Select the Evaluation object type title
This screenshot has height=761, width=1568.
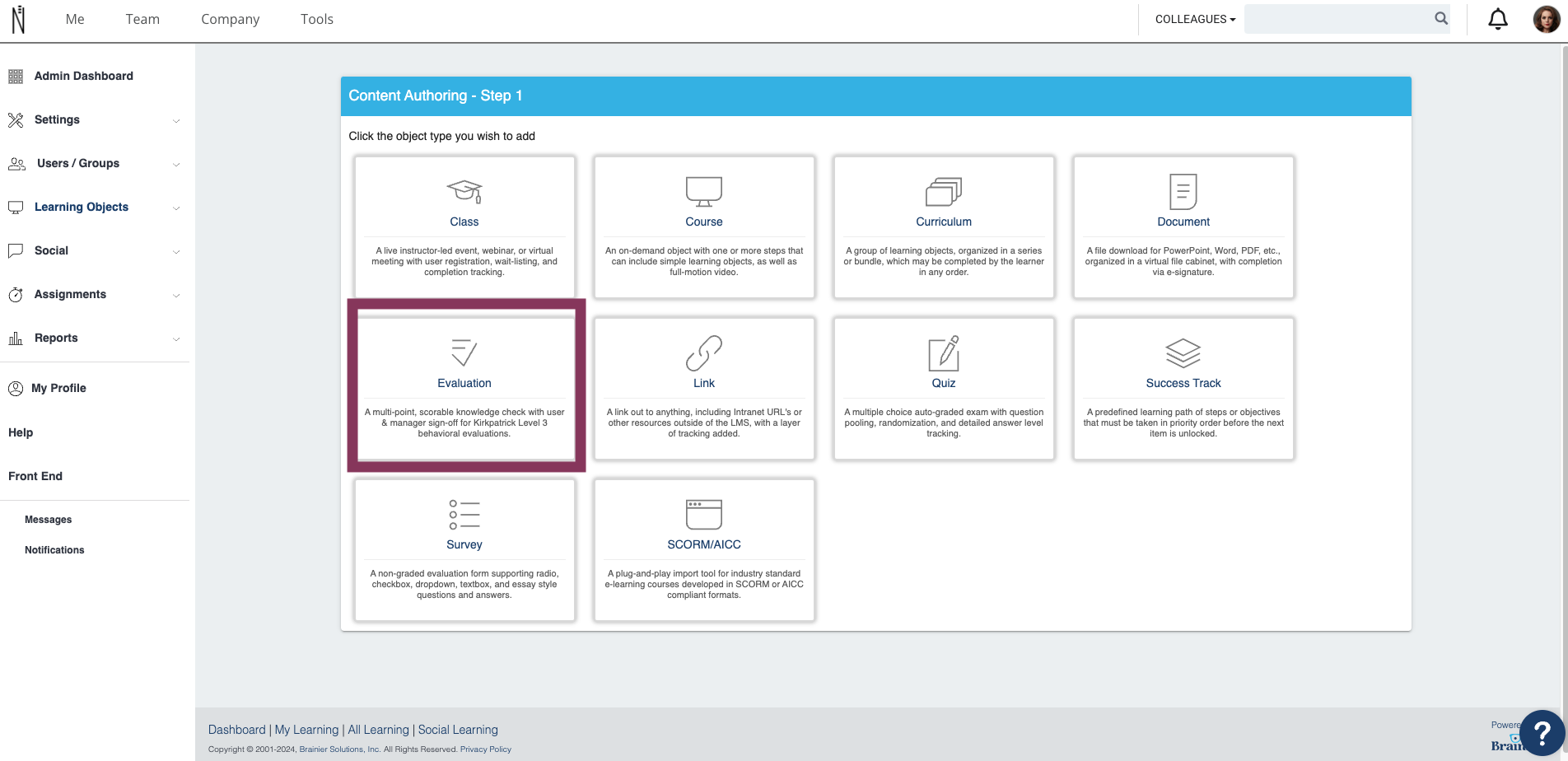[464, 383]
